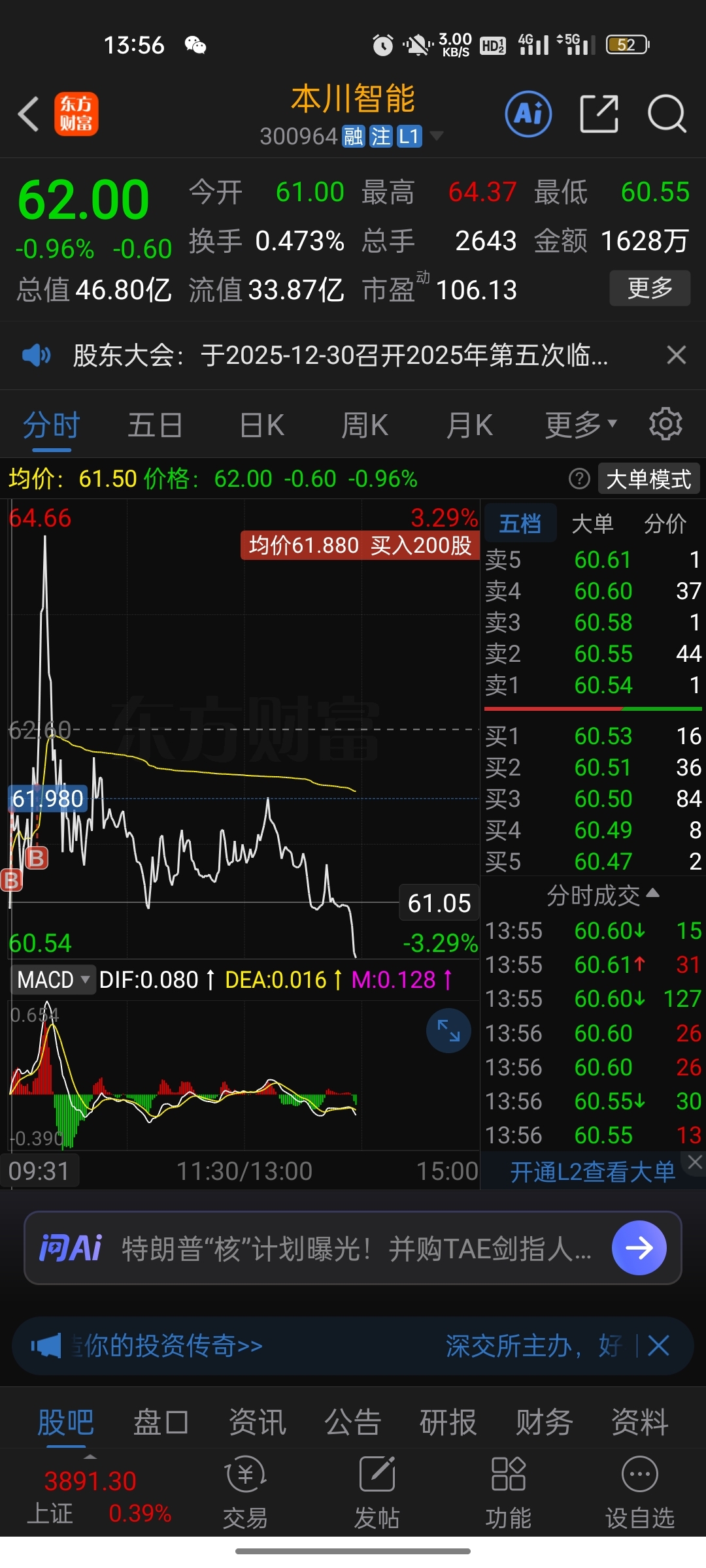The width and height of the screenshot is (706, 1568).
Task: Send the 问Ai query arrow
Action: pyautogui.click(x=639, y=1249)
